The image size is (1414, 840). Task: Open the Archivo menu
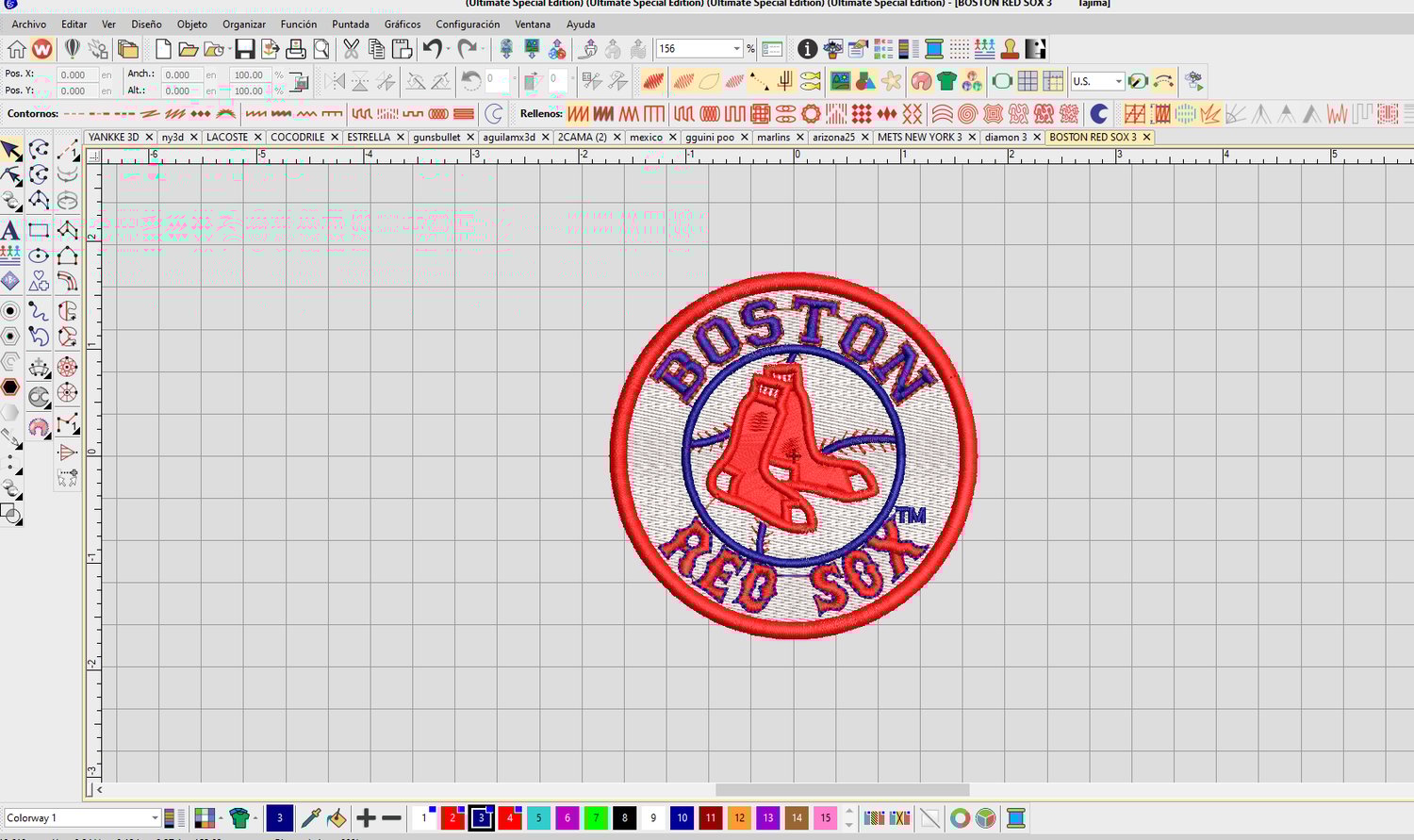point(28,25)
